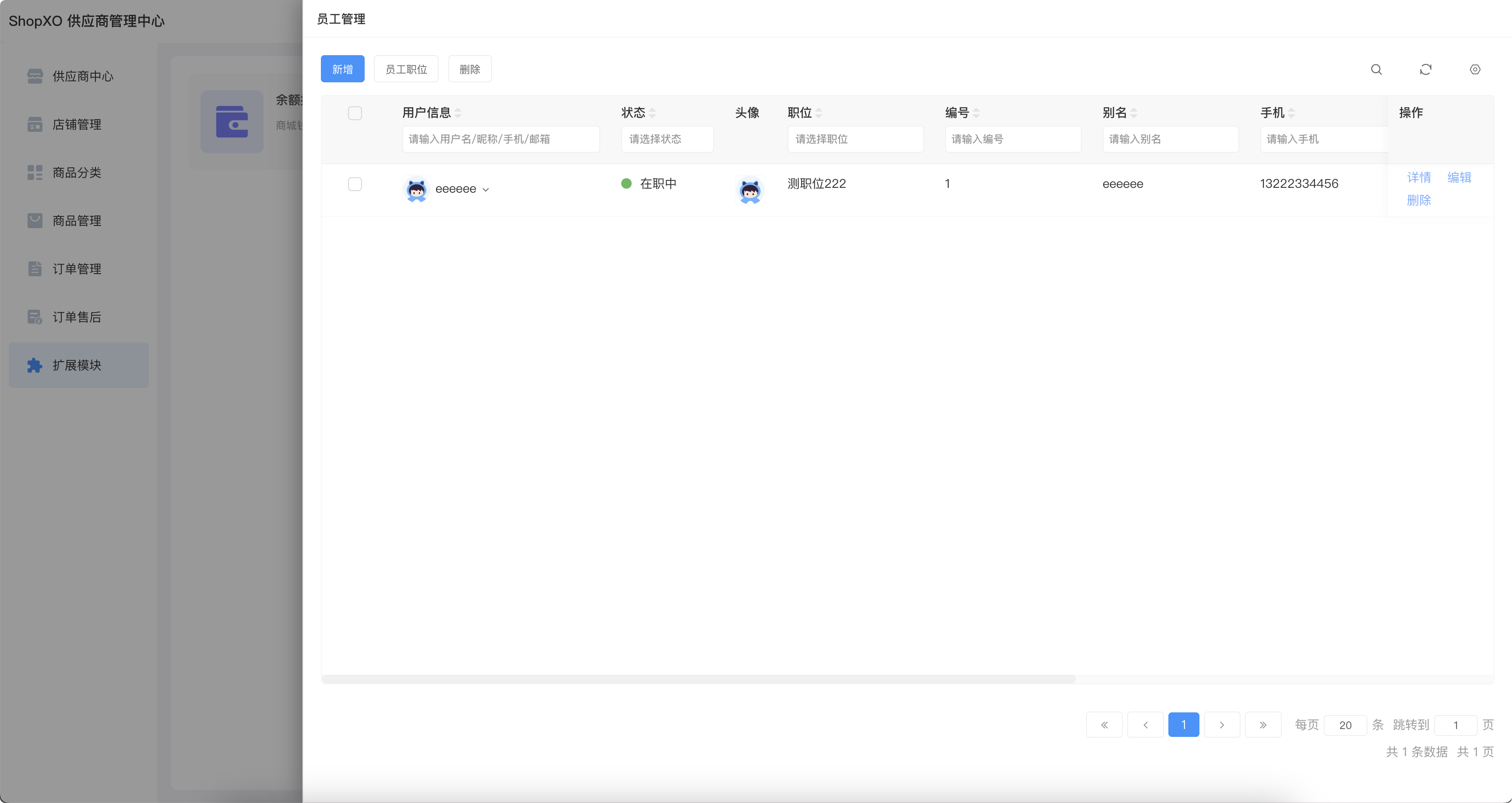Check the eeeeee employee row checkbox

coord(355,184)
